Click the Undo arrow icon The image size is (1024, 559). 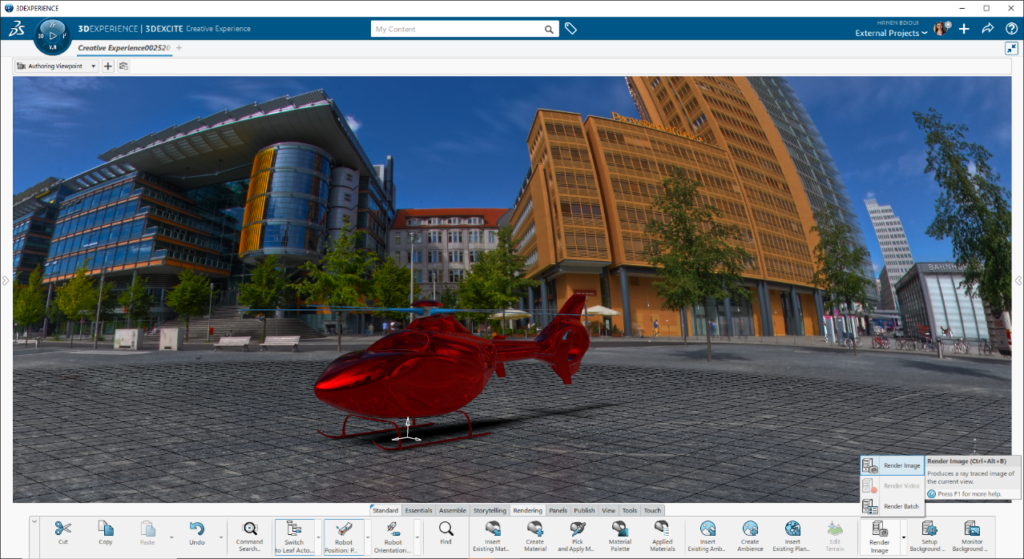(x=197, y=528)
